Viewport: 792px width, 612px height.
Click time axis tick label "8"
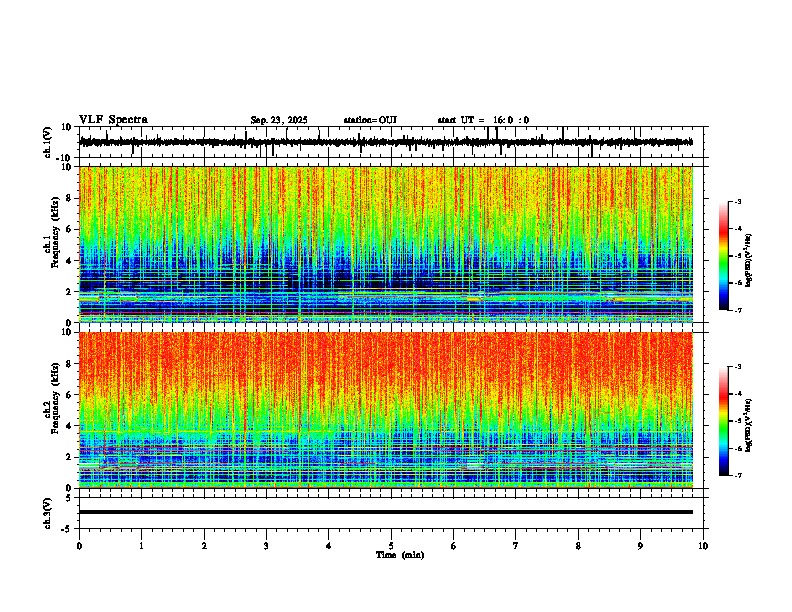click(578, 546)
